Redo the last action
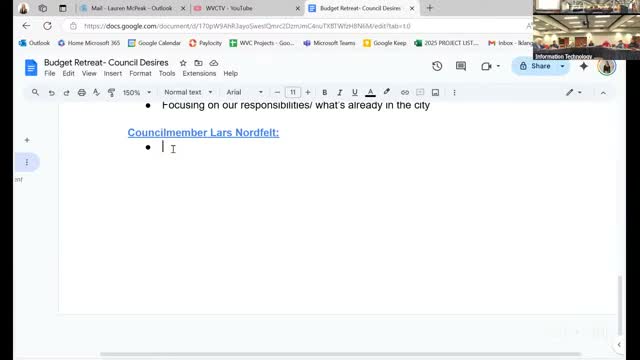 click(66, 93)
